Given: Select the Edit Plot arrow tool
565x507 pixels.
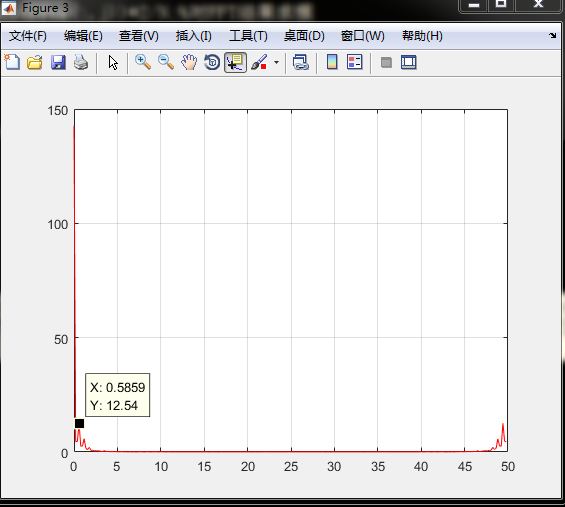Looking at the screenshot, I should (113, 62).
